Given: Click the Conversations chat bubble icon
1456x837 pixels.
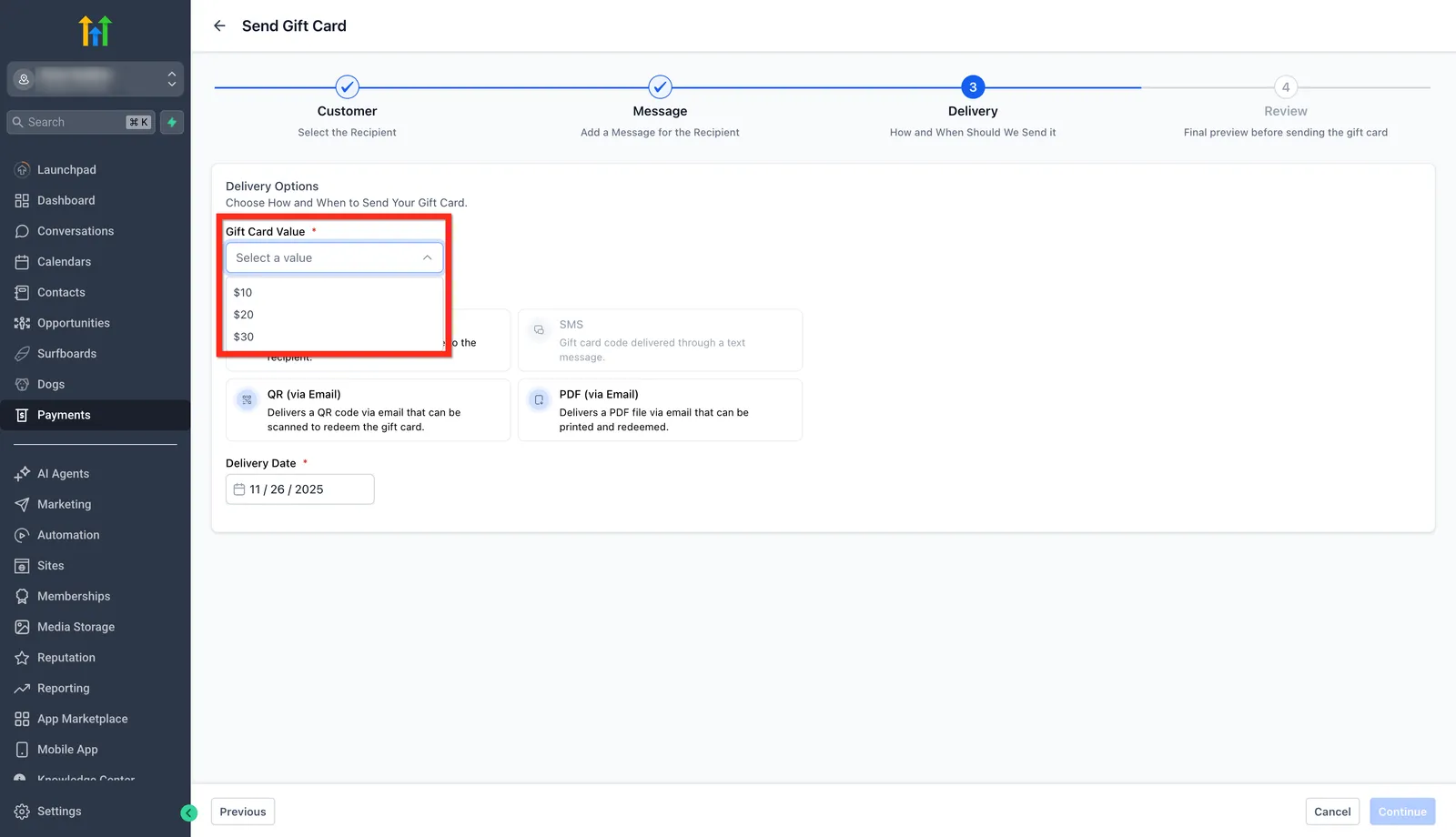Looking at the screenshot, I should click(x=22, y=231).
